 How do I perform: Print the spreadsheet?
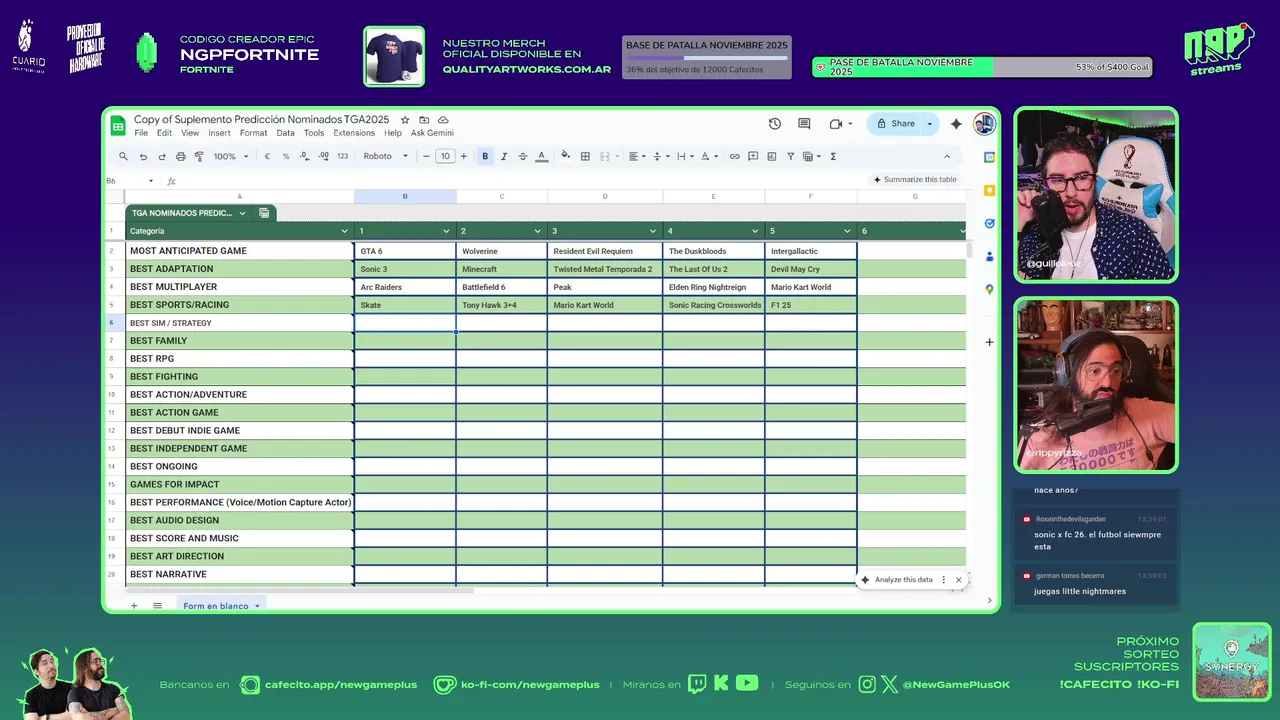180,156
